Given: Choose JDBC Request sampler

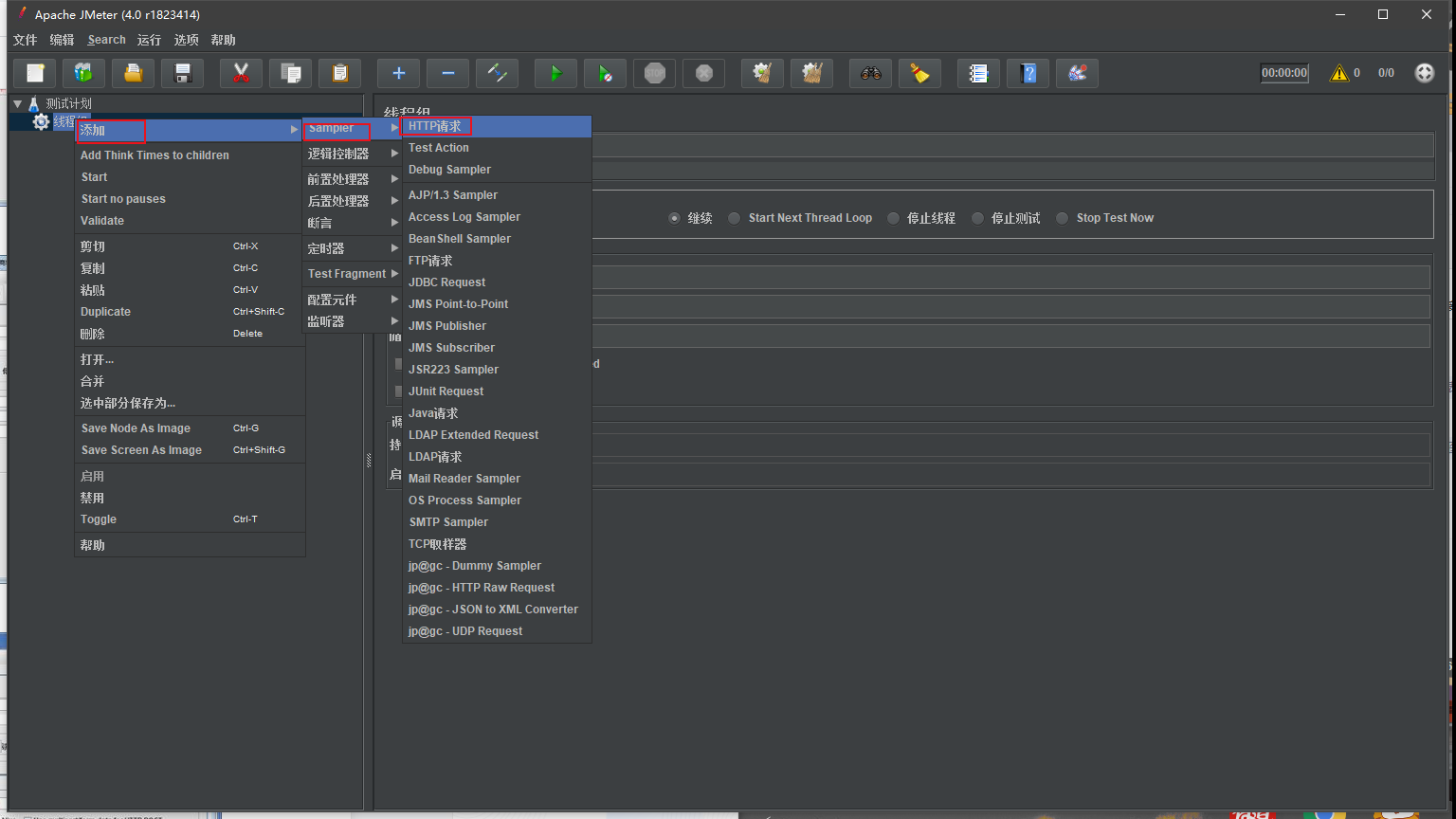Looking at the screenshot, I should pyautogui.click(x=497, y=282).
